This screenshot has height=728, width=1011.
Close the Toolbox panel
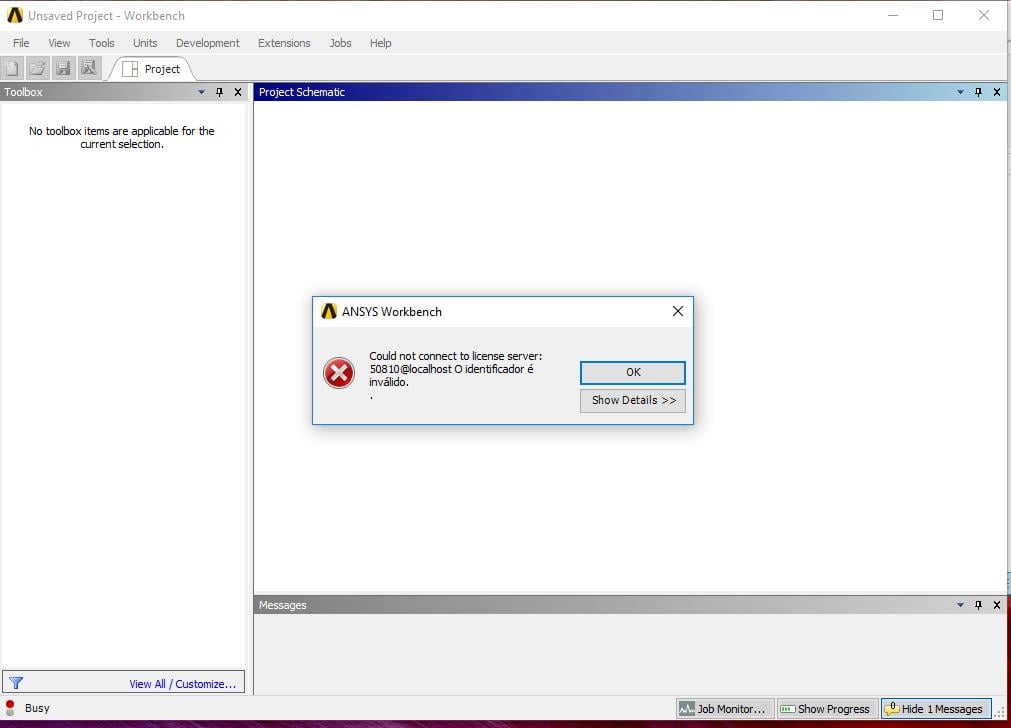[x=238, y=92]
